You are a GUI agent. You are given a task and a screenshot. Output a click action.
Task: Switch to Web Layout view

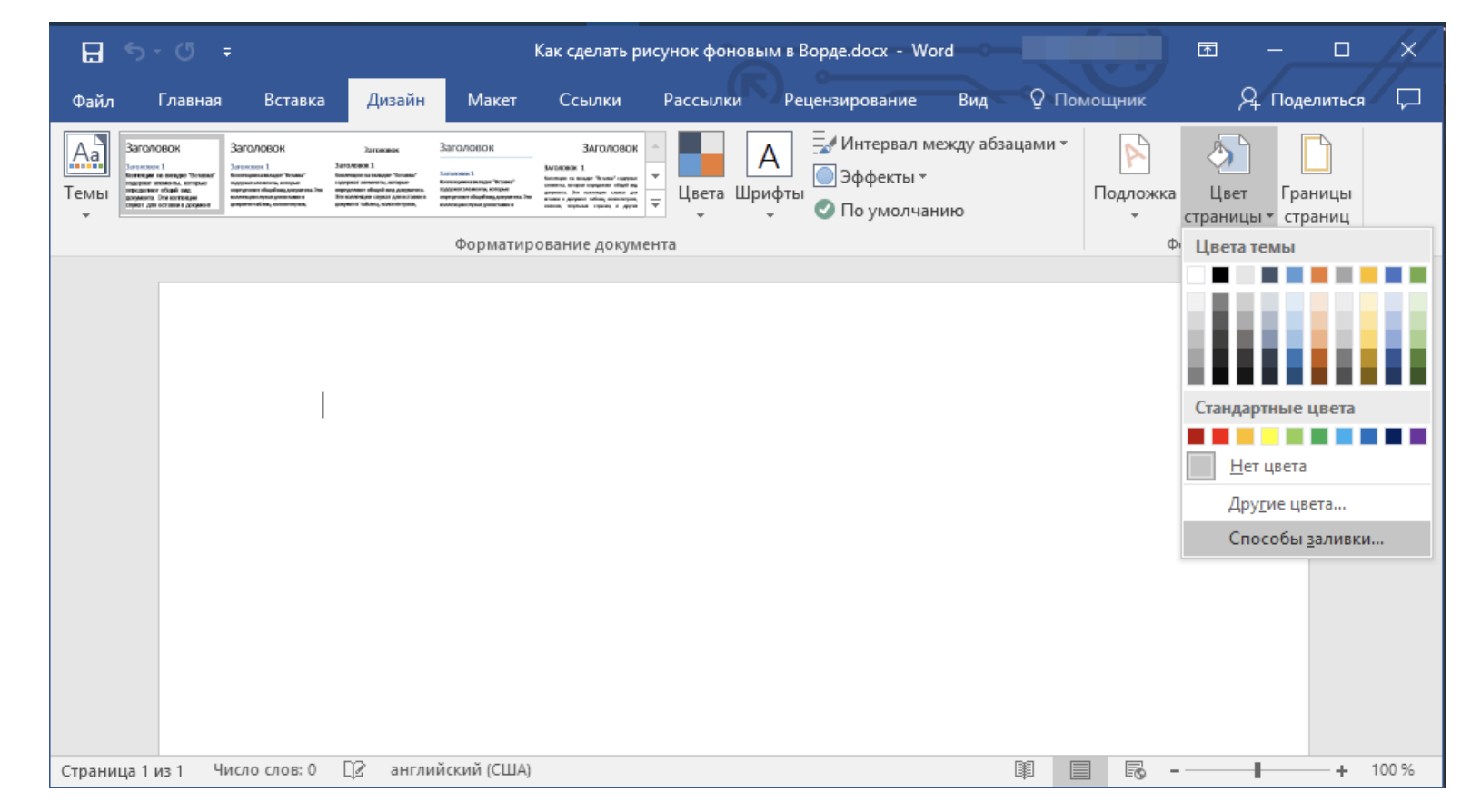1135,770
